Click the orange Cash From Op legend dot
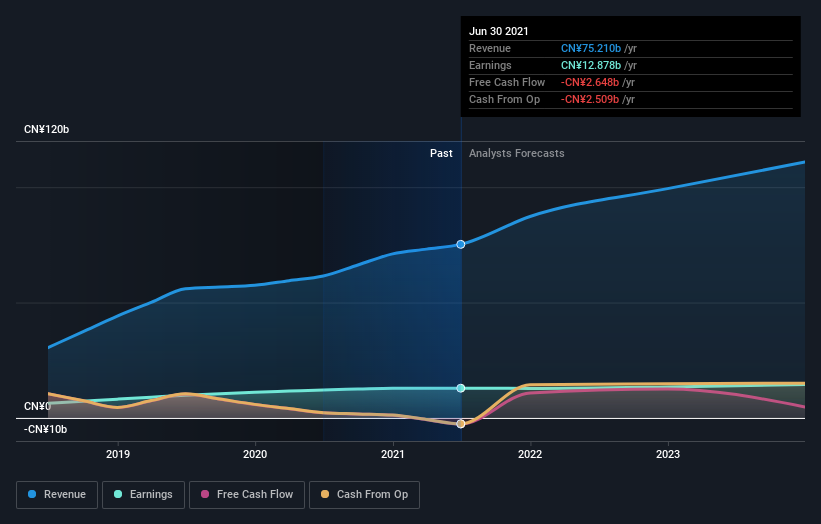 [325, 494]
